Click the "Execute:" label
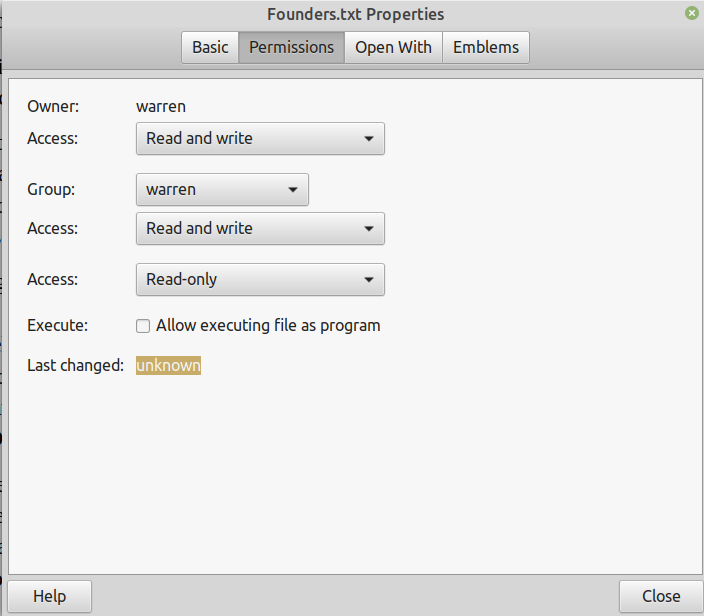The height and width of the screenshot is (616, 704). point(58,326)
